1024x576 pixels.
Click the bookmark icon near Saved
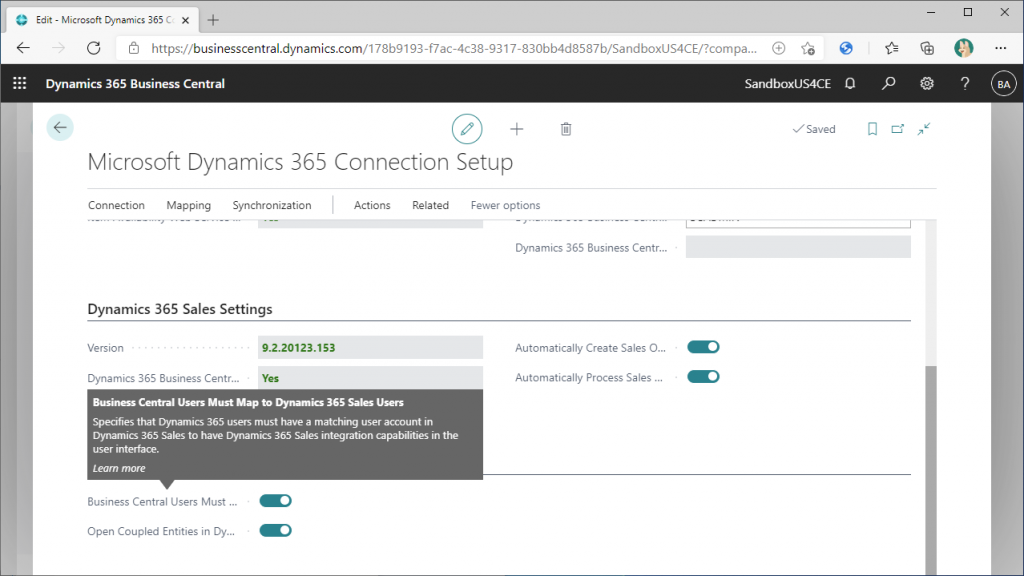pos(872,129)
